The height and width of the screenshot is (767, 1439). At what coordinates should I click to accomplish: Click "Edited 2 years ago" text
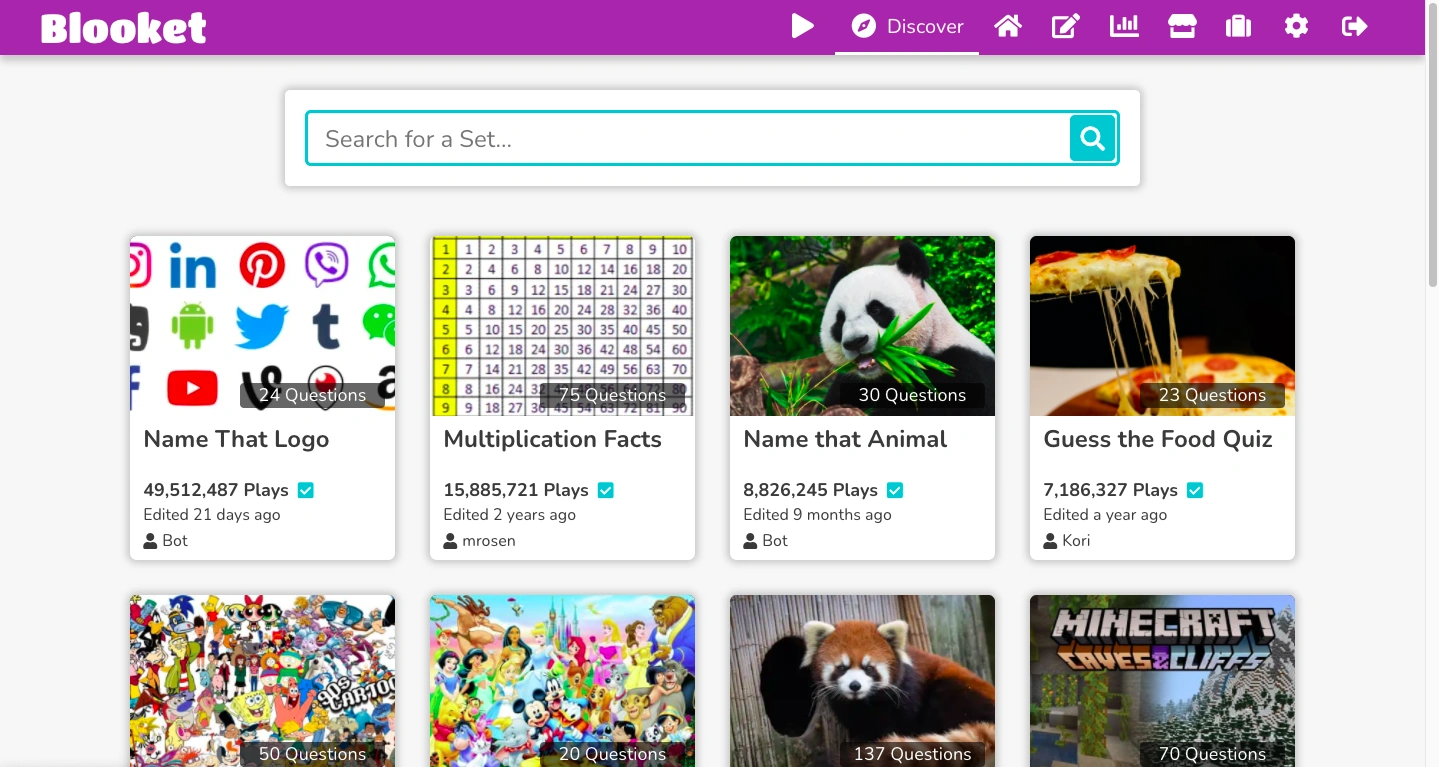[x=510, y=515]
